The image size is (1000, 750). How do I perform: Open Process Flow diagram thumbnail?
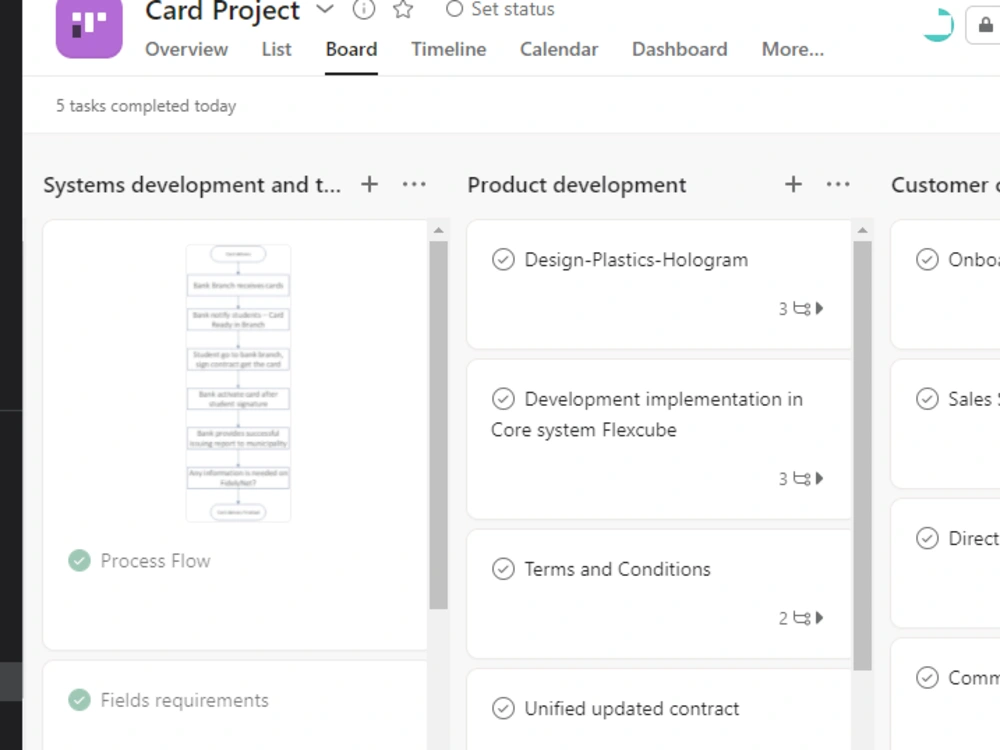(238, 383)
